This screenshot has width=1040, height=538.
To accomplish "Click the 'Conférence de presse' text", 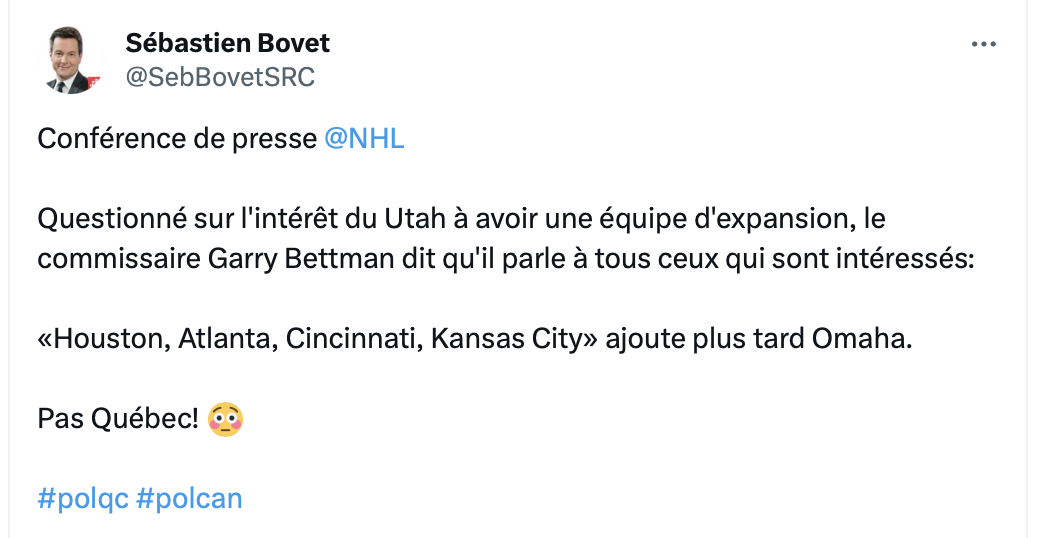I will 177,139.
